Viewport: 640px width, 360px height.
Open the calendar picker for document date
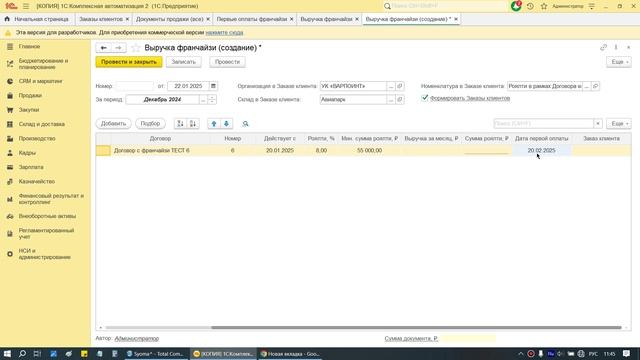(x=213, y=86)
